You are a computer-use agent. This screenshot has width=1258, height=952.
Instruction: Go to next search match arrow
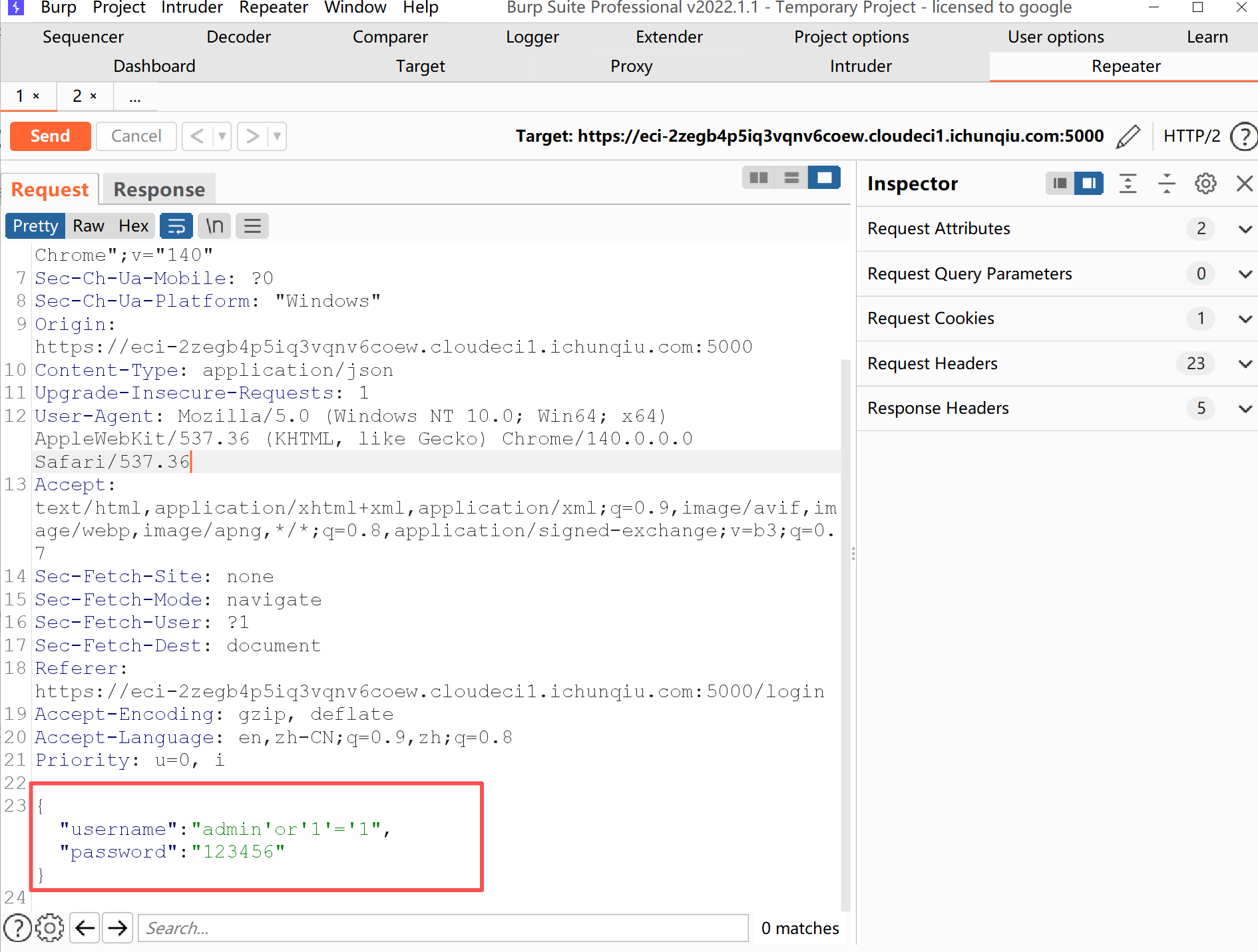click(x=118, y=928)
